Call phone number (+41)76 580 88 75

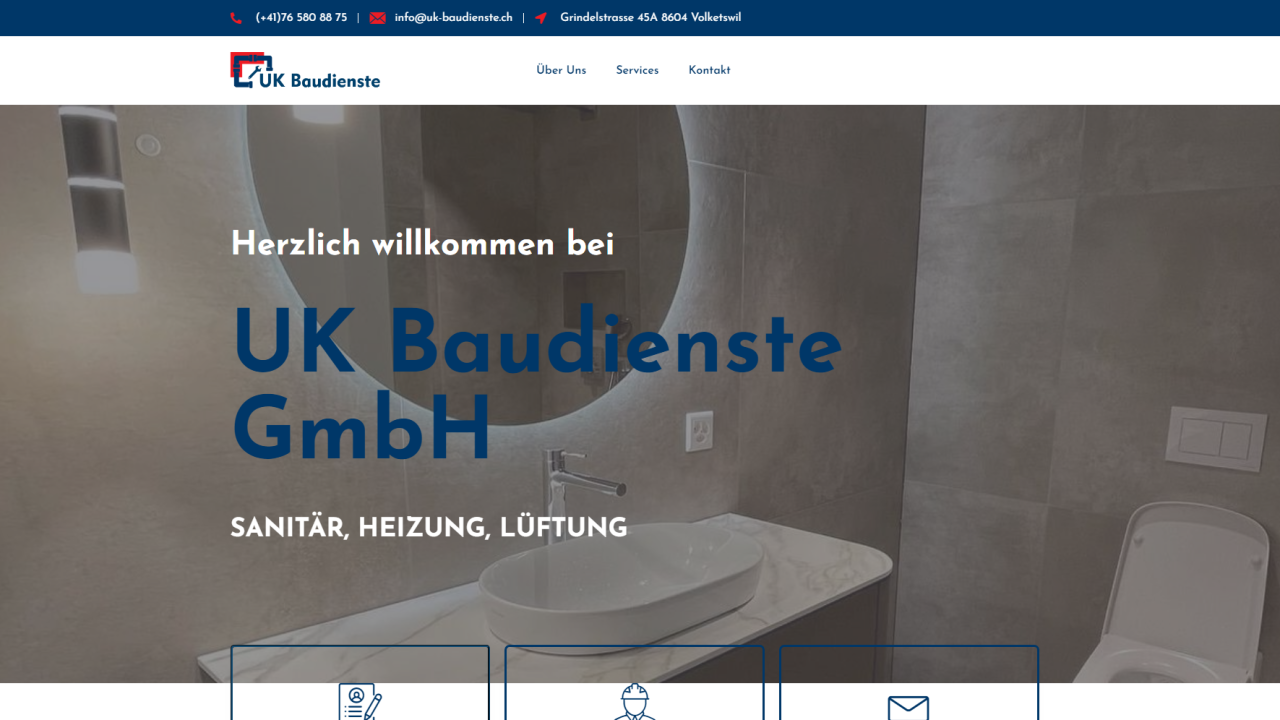(301, 18)
